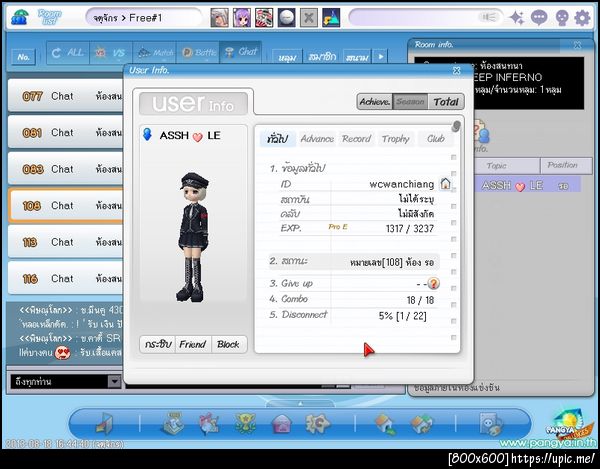Click the exit door icon in bottom bar
The width and height of the screenshot is (600, 469).
coord(104,424)
